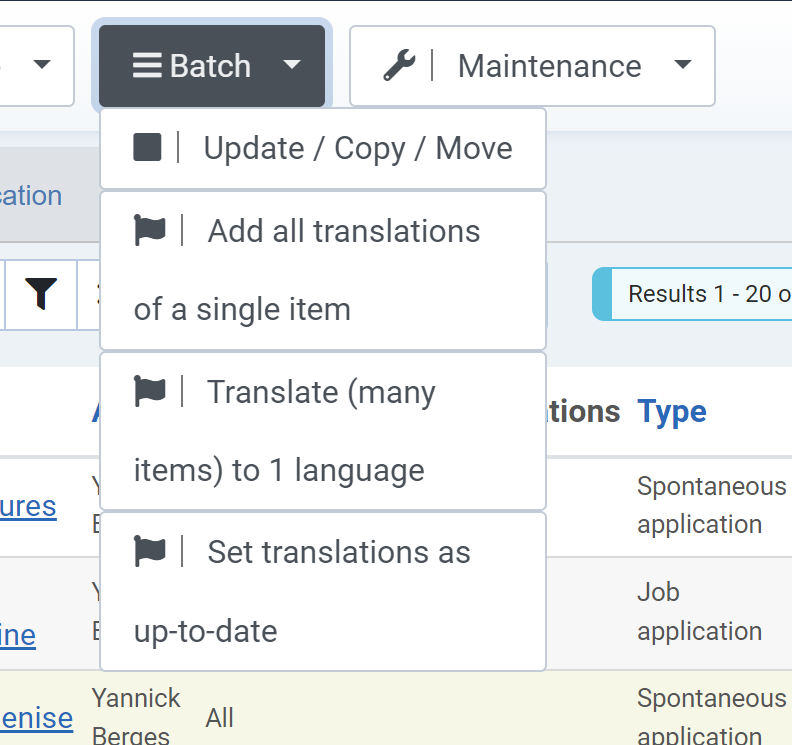This screenshot has width=792, height=745.
Task: Open the Maintenance dropdown menu
Action: [x=532, y=66]
